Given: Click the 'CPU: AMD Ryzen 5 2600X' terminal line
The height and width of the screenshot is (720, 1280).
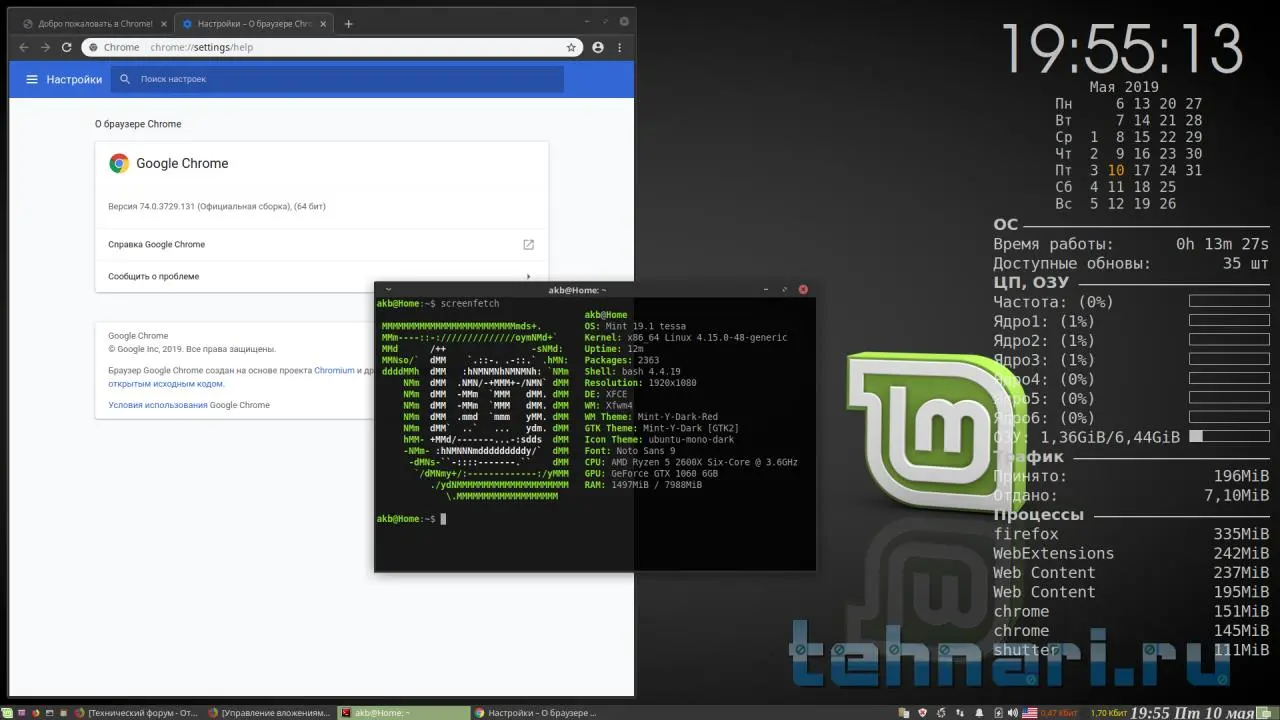Looking at the screenshot, I should (x=691, y=462).
